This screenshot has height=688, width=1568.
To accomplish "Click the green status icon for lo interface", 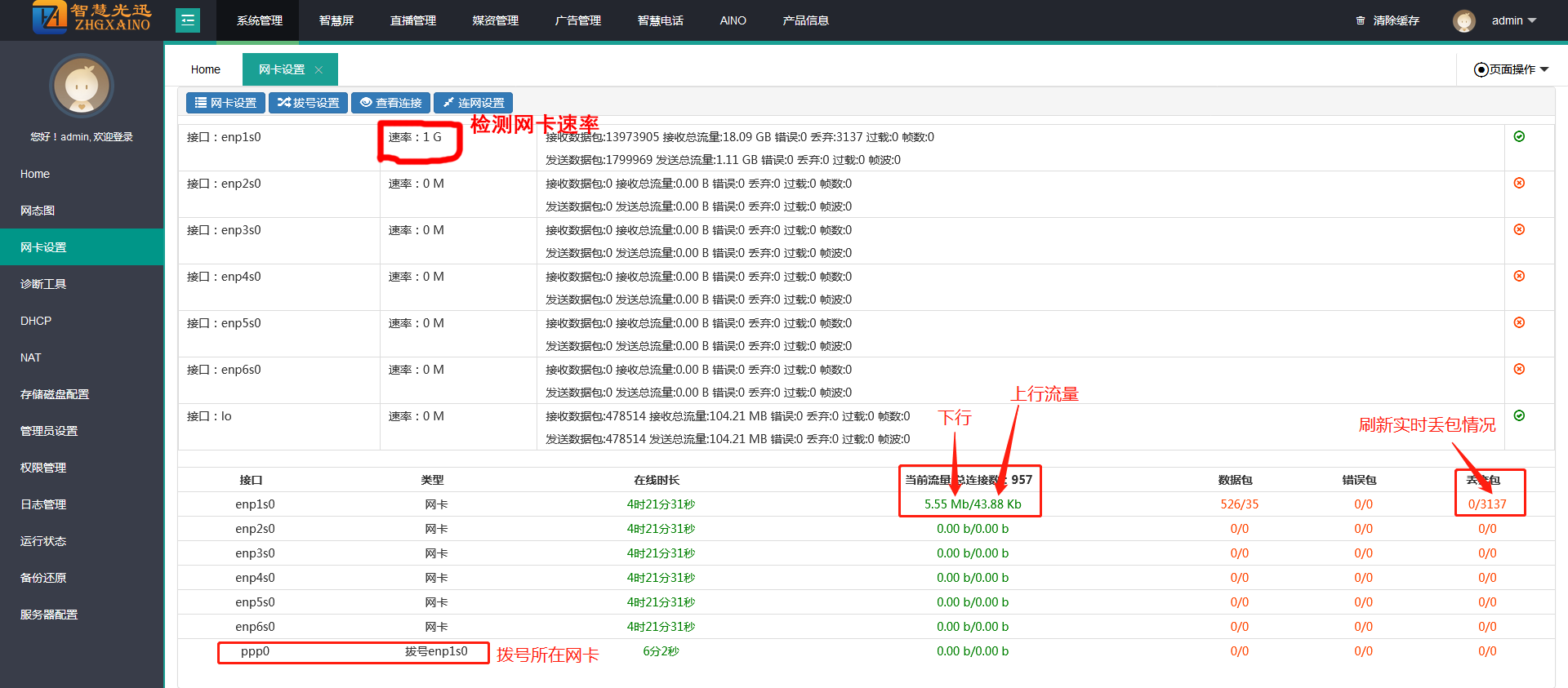I will pos(1519,415).
